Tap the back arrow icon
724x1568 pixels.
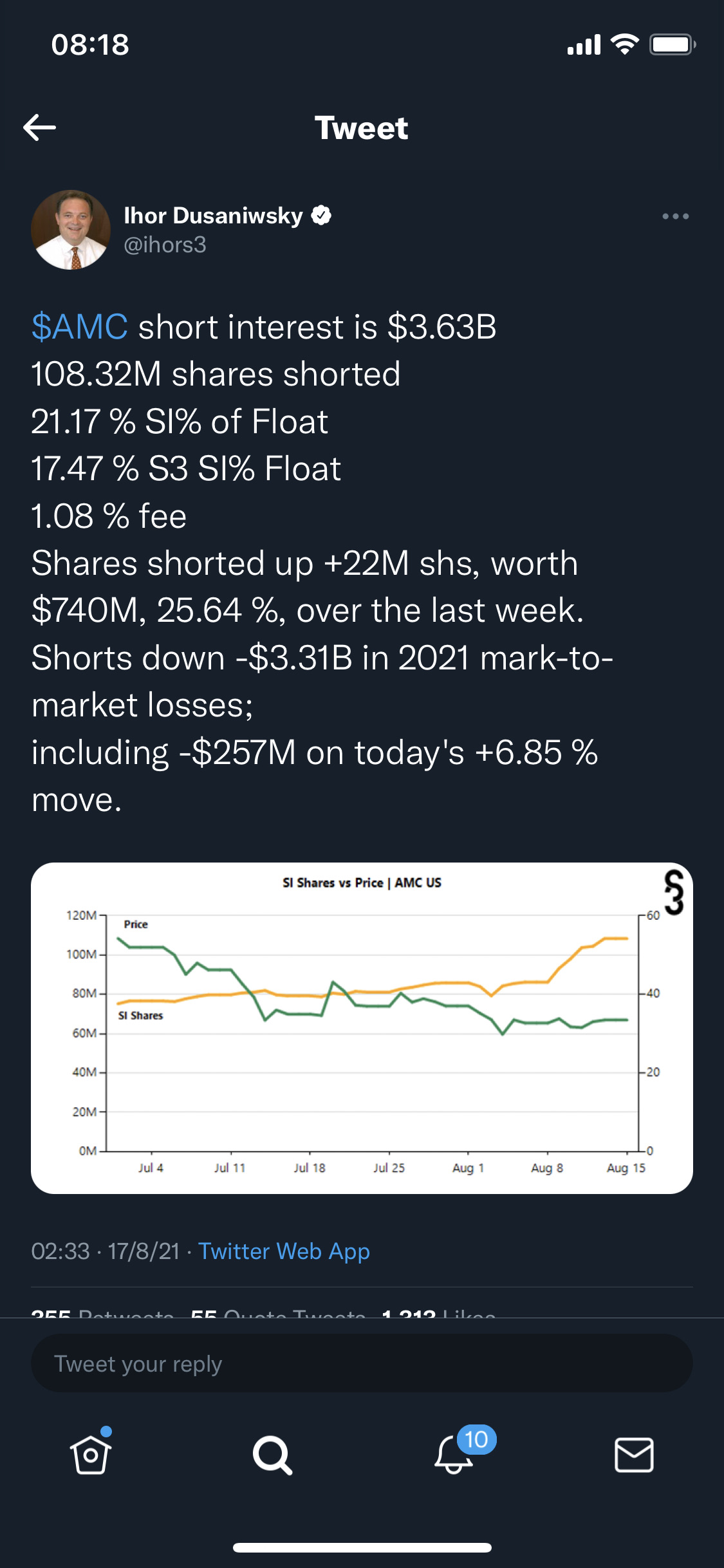click(40, 127)
